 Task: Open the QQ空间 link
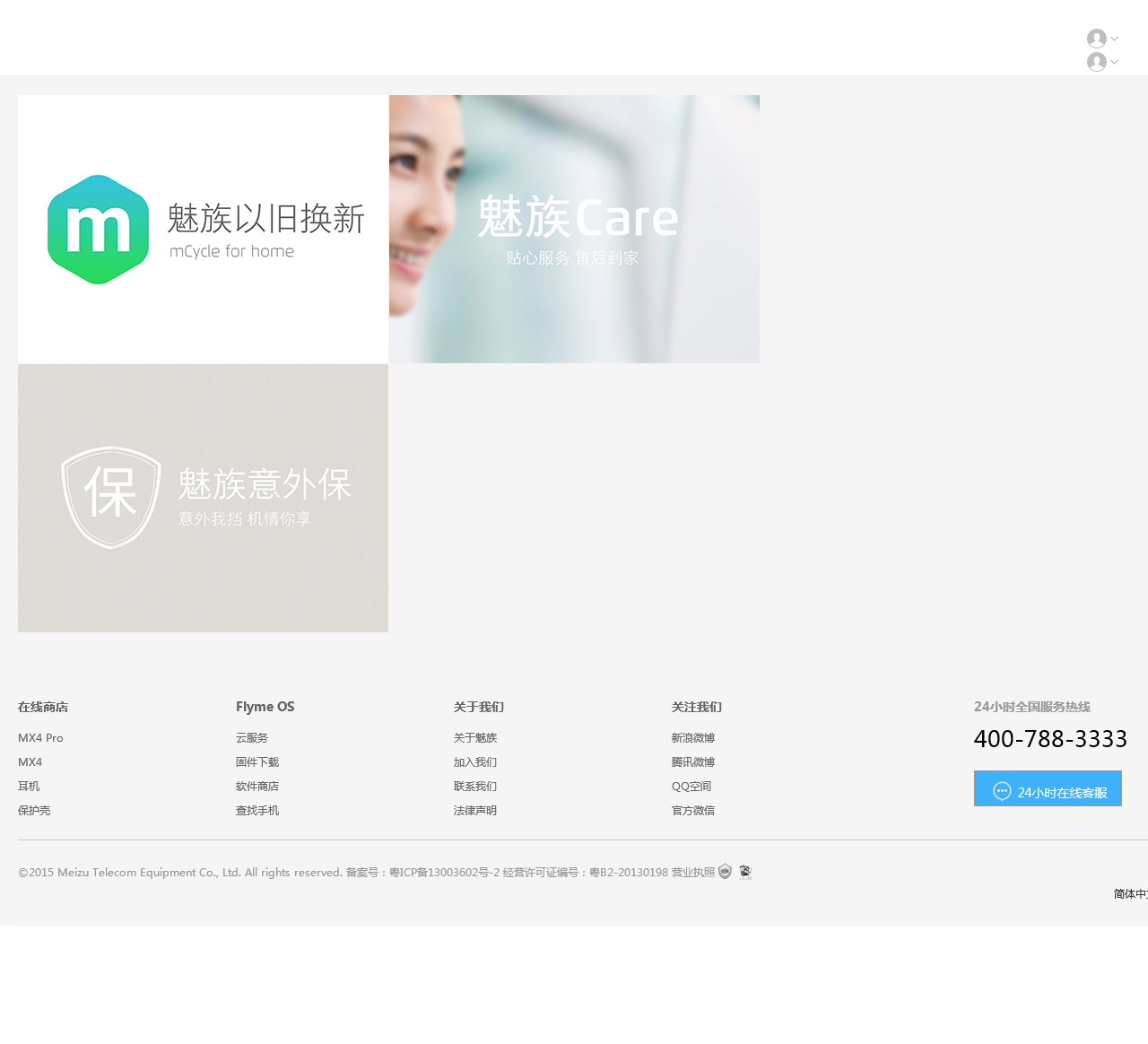point(691,787)
